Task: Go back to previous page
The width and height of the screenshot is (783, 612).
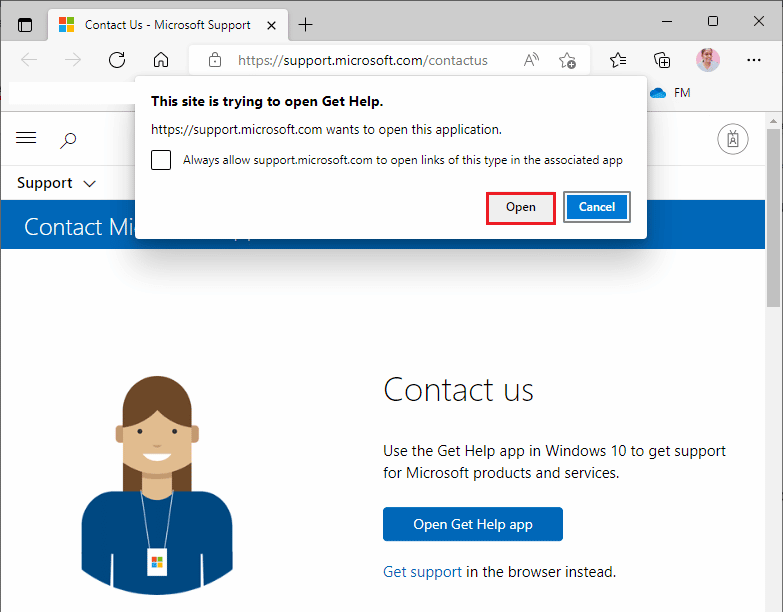Action: (x=29, y=60)
